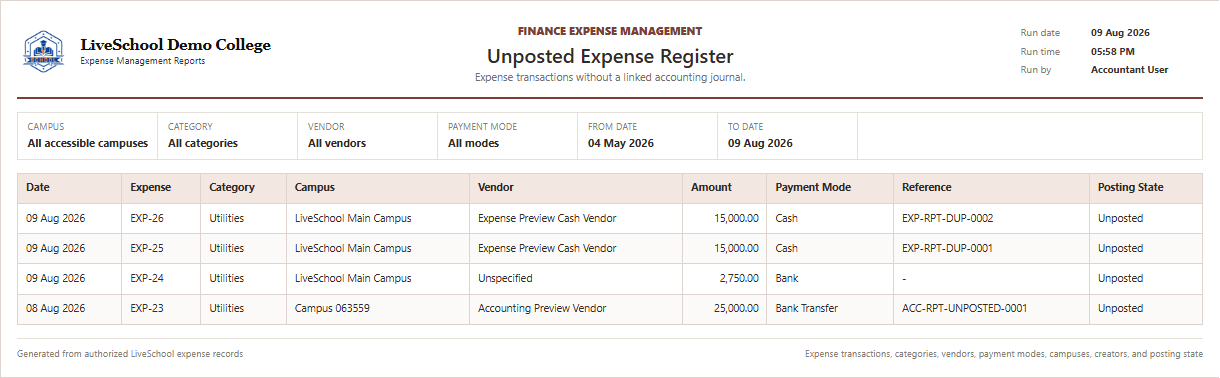
Task: Click the footer note about authorized expense records
Action: 130,354
